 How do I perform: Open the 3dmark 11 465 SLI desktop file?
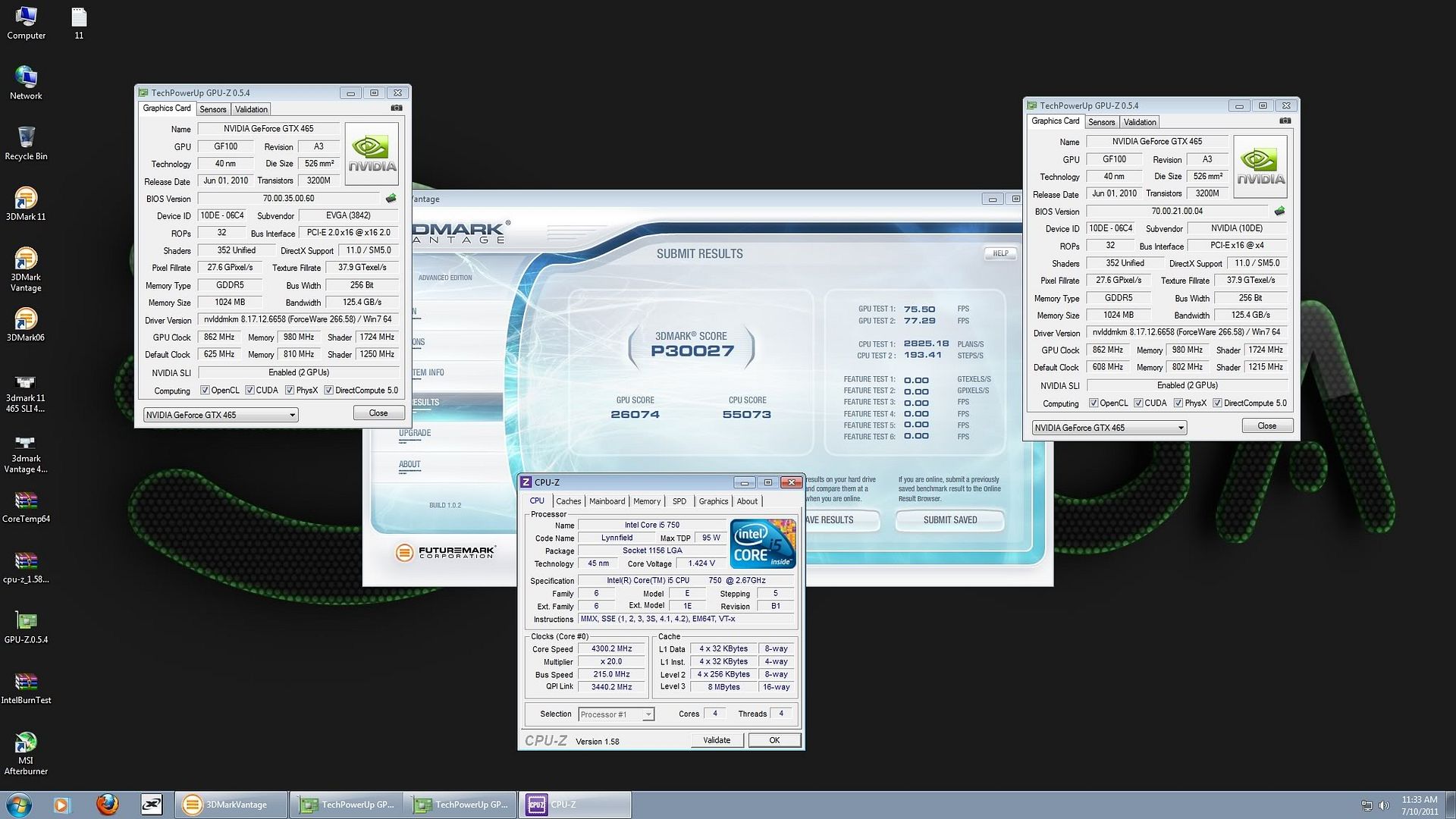(x=26, y=393)
